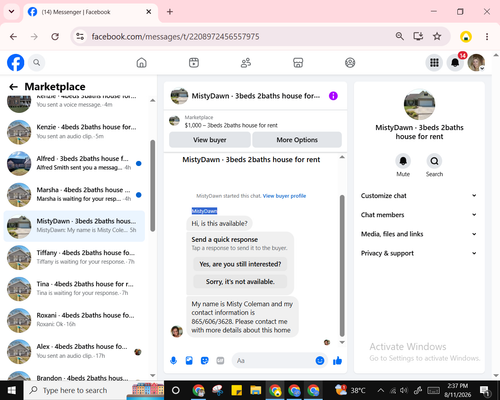Open the View buyer profile link

284,196
